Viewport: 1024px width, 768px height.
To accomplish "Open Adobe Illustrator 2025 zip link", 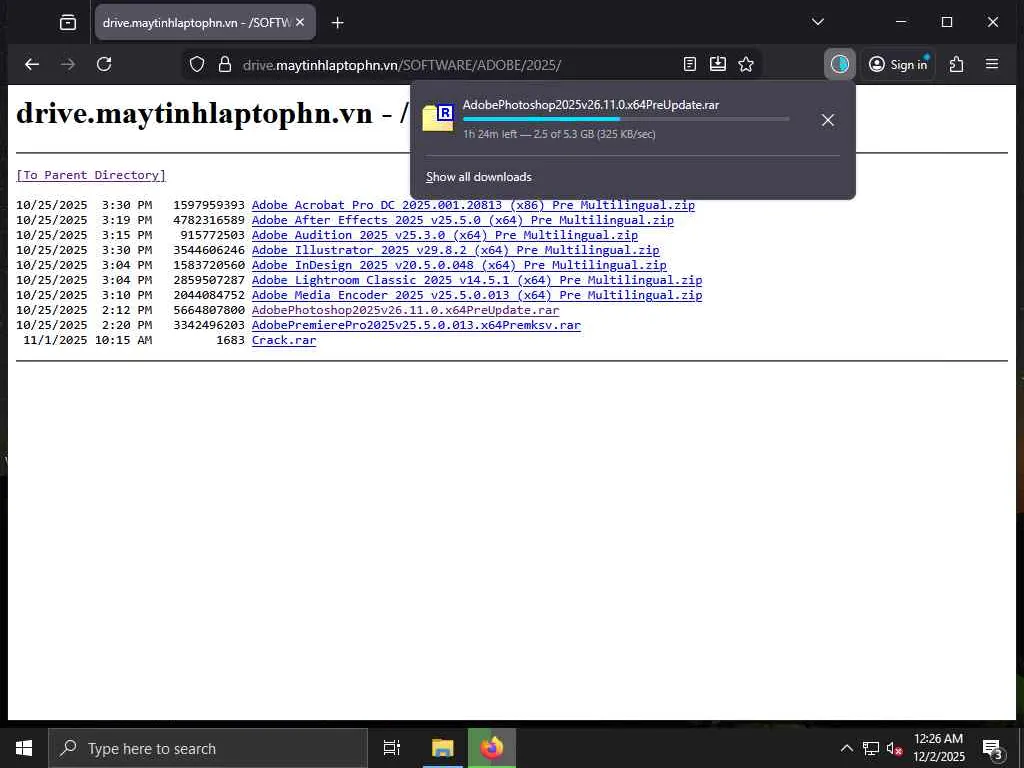I will (x=455, y=250).
